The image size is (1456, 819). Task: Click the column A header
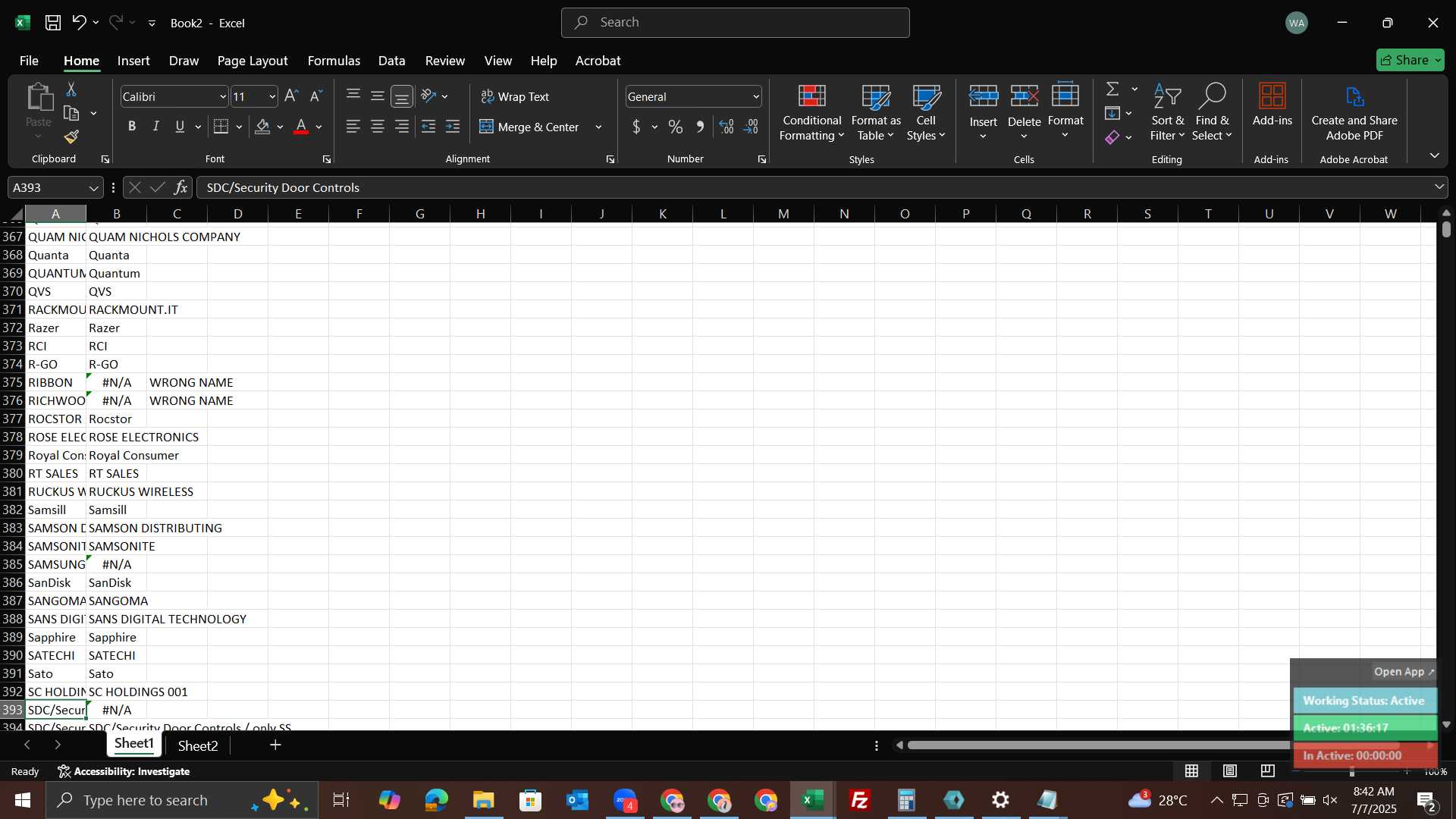coord(55,214)
